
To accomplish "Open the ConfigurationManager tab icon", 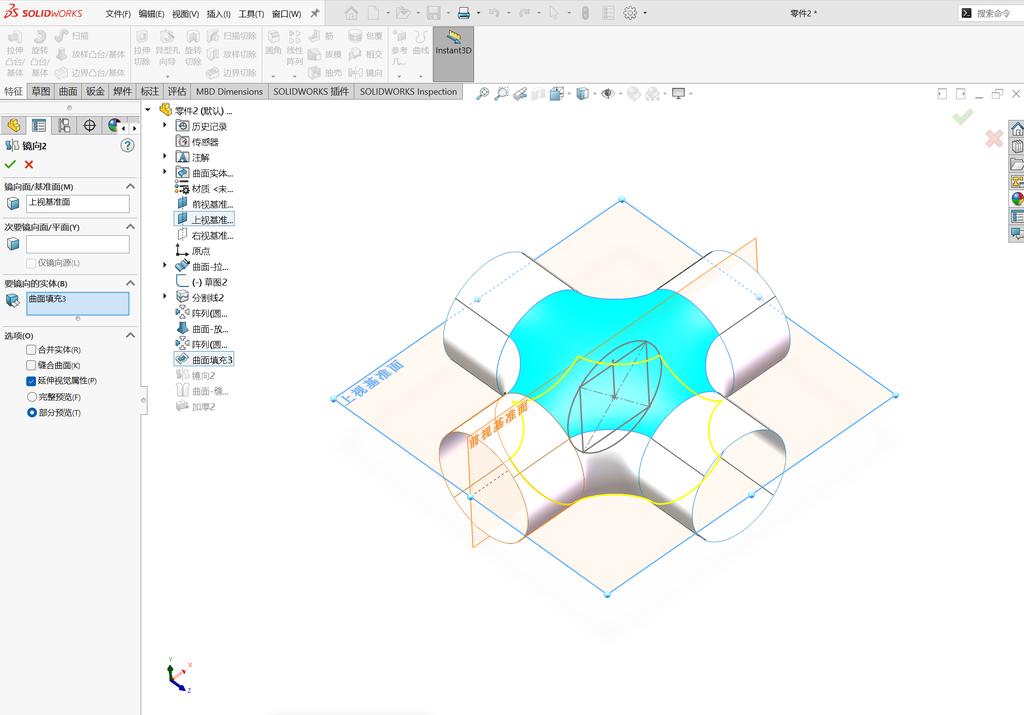I will click(64, 125).
